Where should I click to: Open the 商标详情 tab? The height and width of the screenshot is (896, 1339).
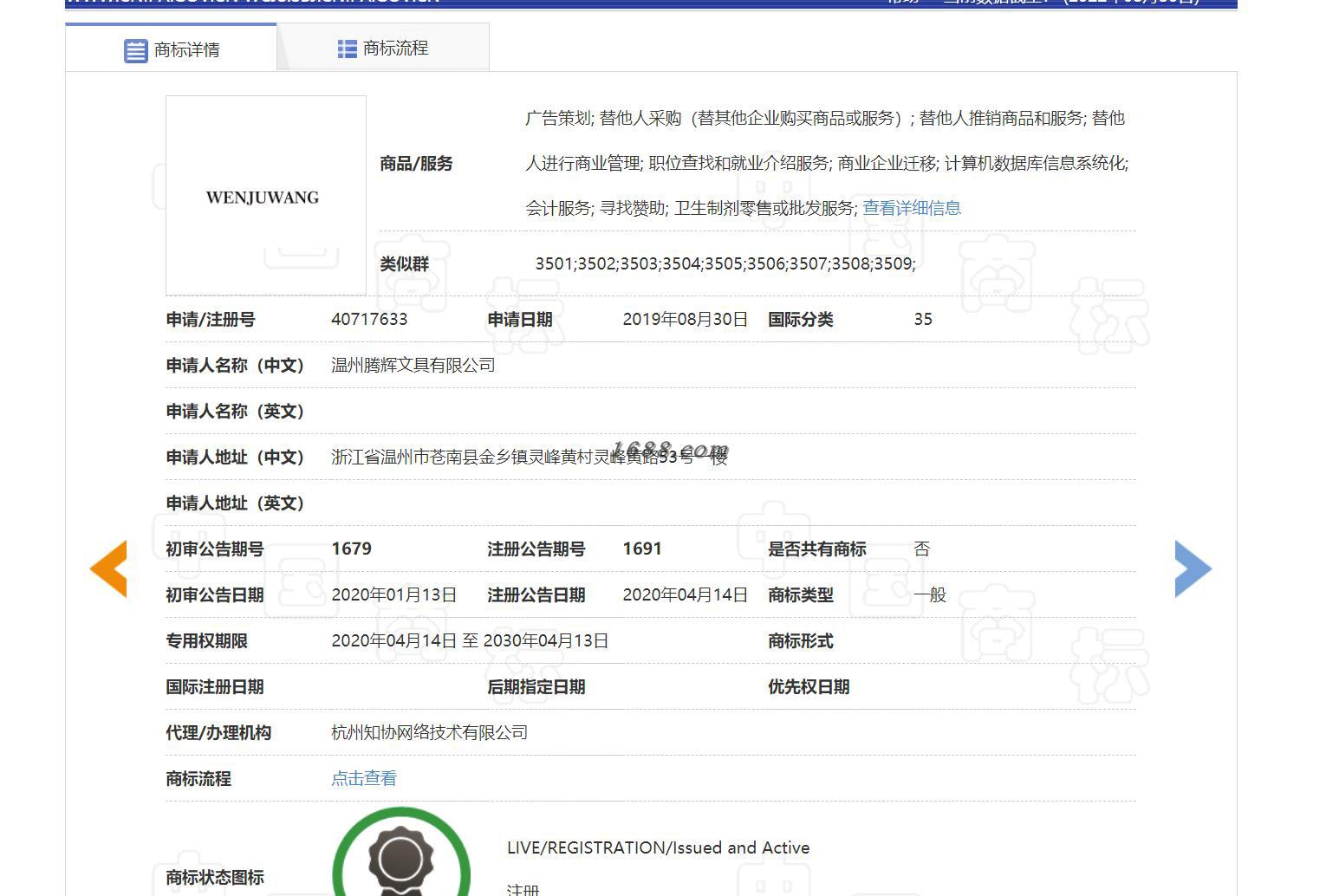(x=172, y=49)
